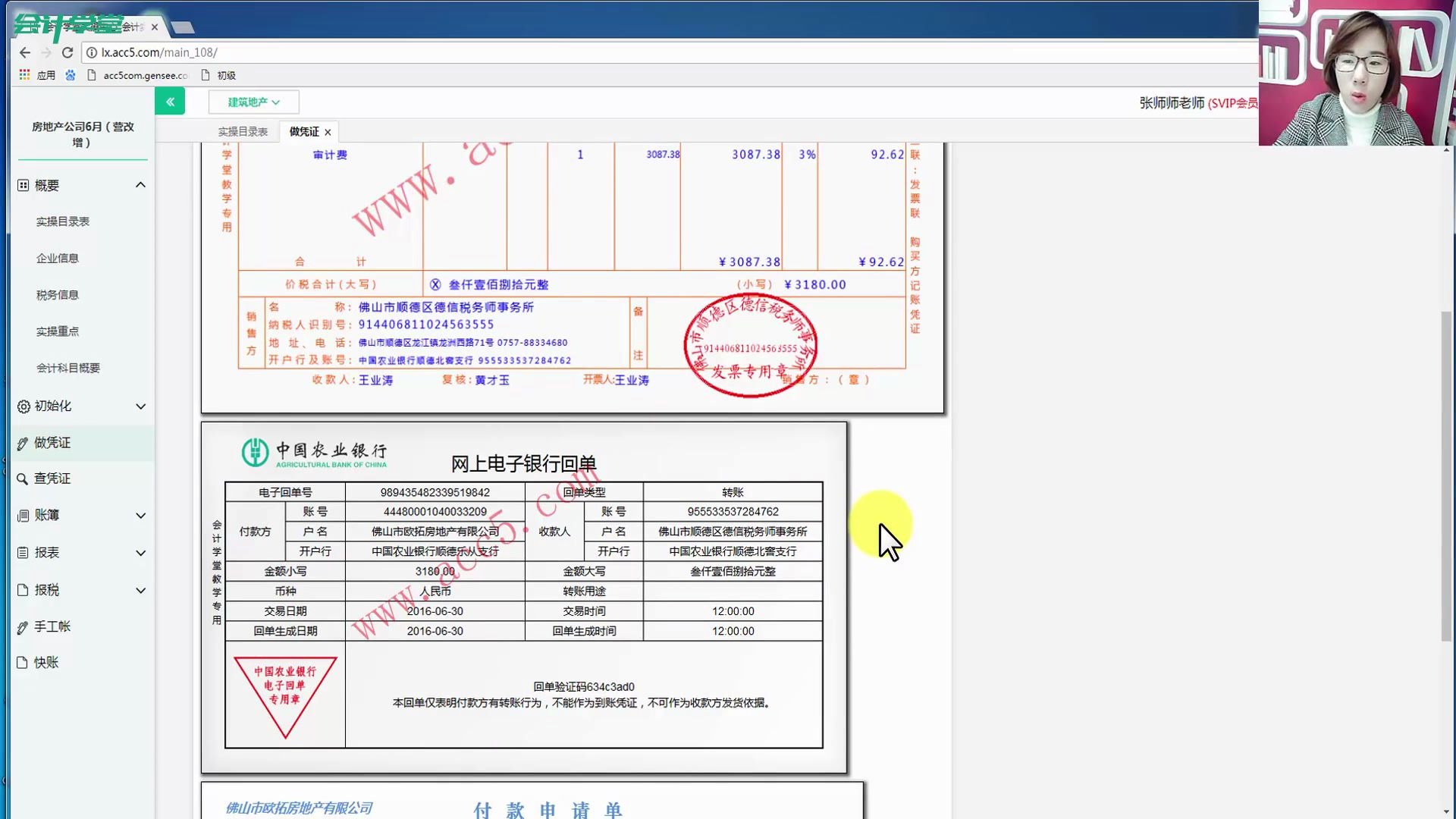Screen dimensions: 1456x819
Task: Close the 做凭证 tab with its x
Action: tap(328, 131)
